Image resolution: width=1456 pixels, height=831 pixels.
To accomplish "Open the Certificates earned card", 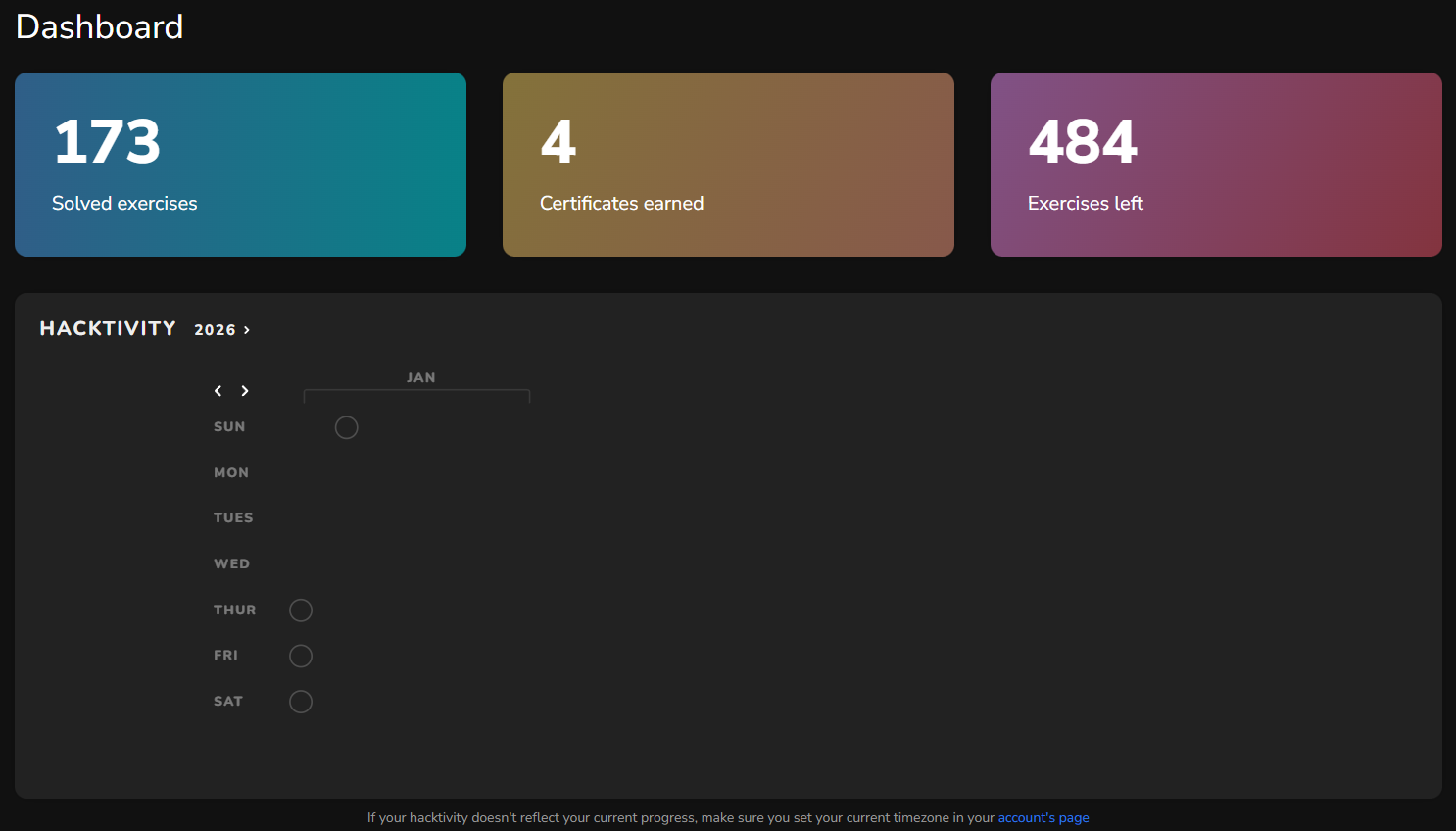I will point(728,165).
